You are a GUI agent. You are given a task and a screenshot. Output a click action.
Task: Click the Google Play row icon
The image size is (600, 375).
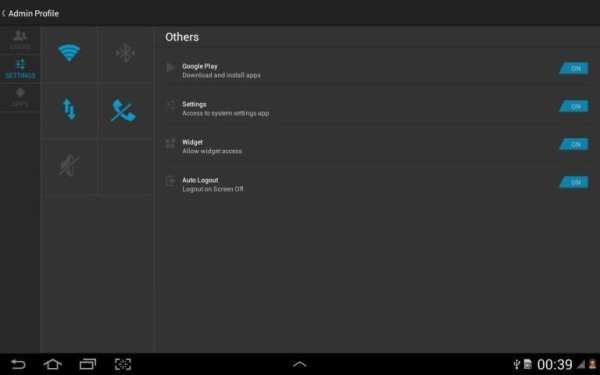click(x=171, y=67)
